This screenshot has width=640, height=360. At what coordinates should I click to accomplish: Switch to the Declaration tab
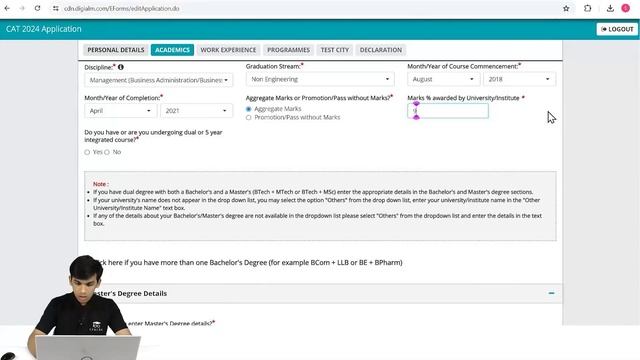(380, 50)
